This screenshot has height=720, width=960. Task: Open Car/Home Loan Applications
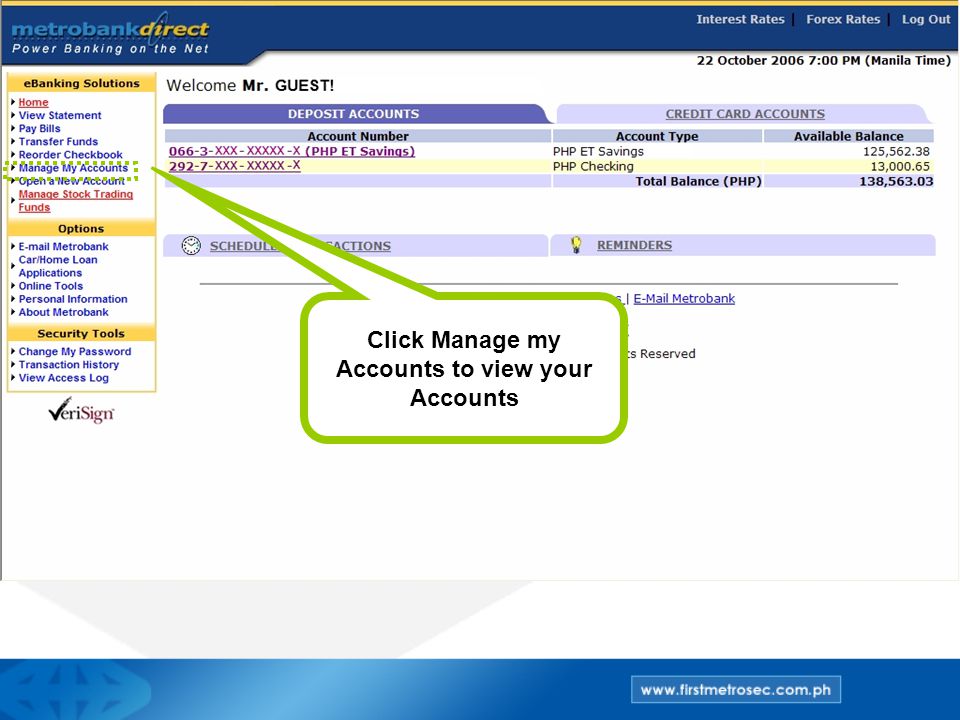(x=58, y=266)
